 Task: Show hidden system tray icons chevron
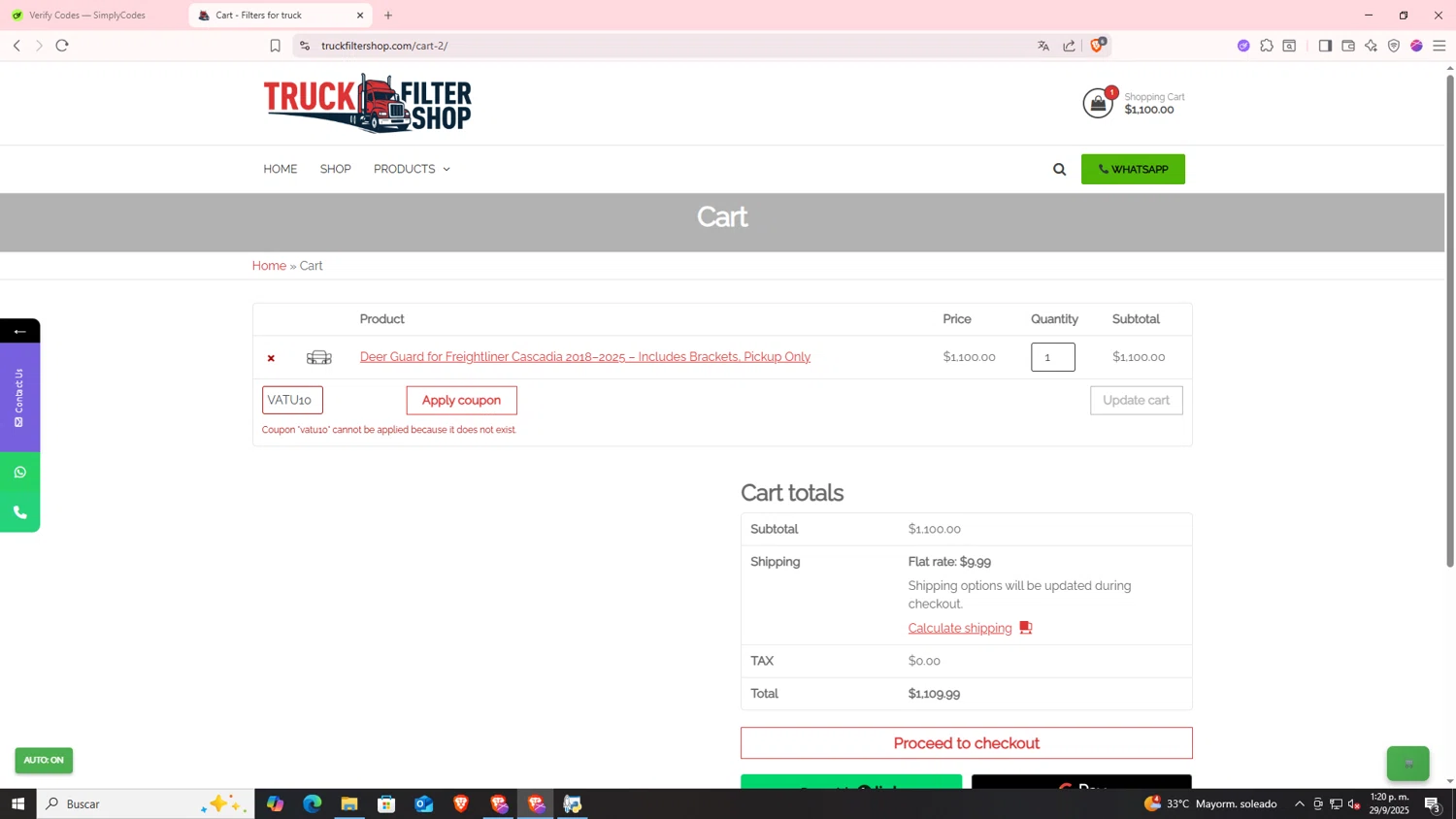pos(1299,803)
